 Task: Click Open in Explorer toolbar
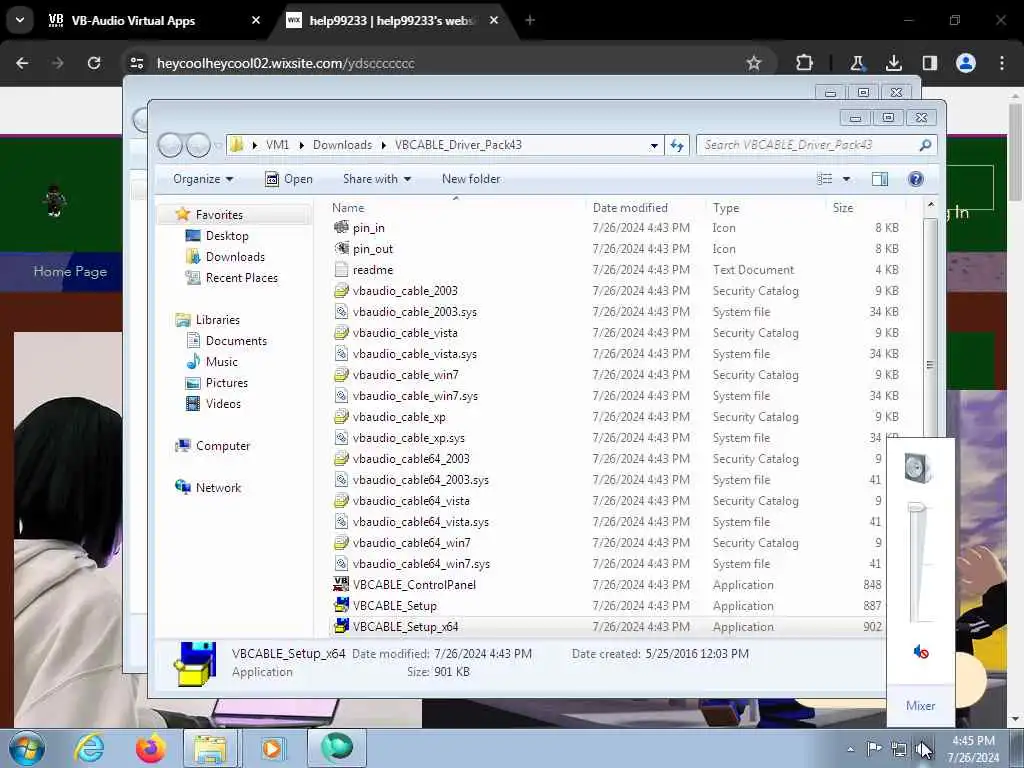[289, 179]
